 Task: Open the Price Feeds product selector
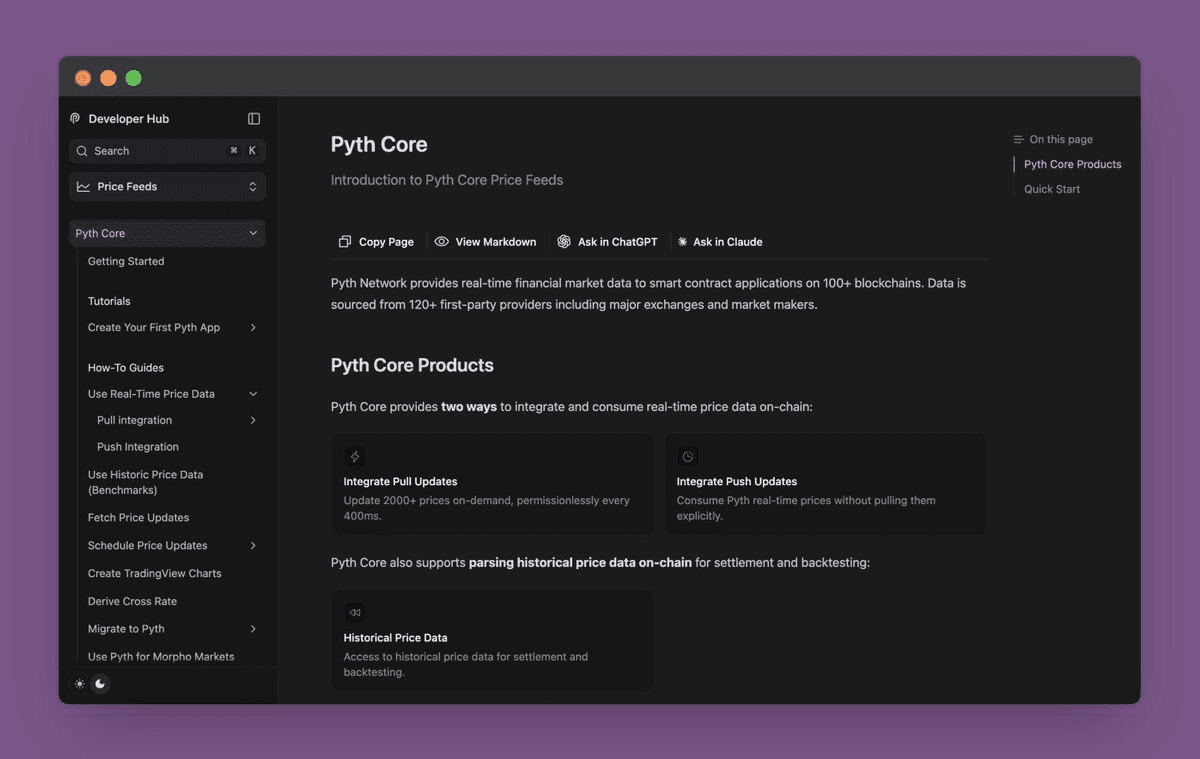point(166,186)
